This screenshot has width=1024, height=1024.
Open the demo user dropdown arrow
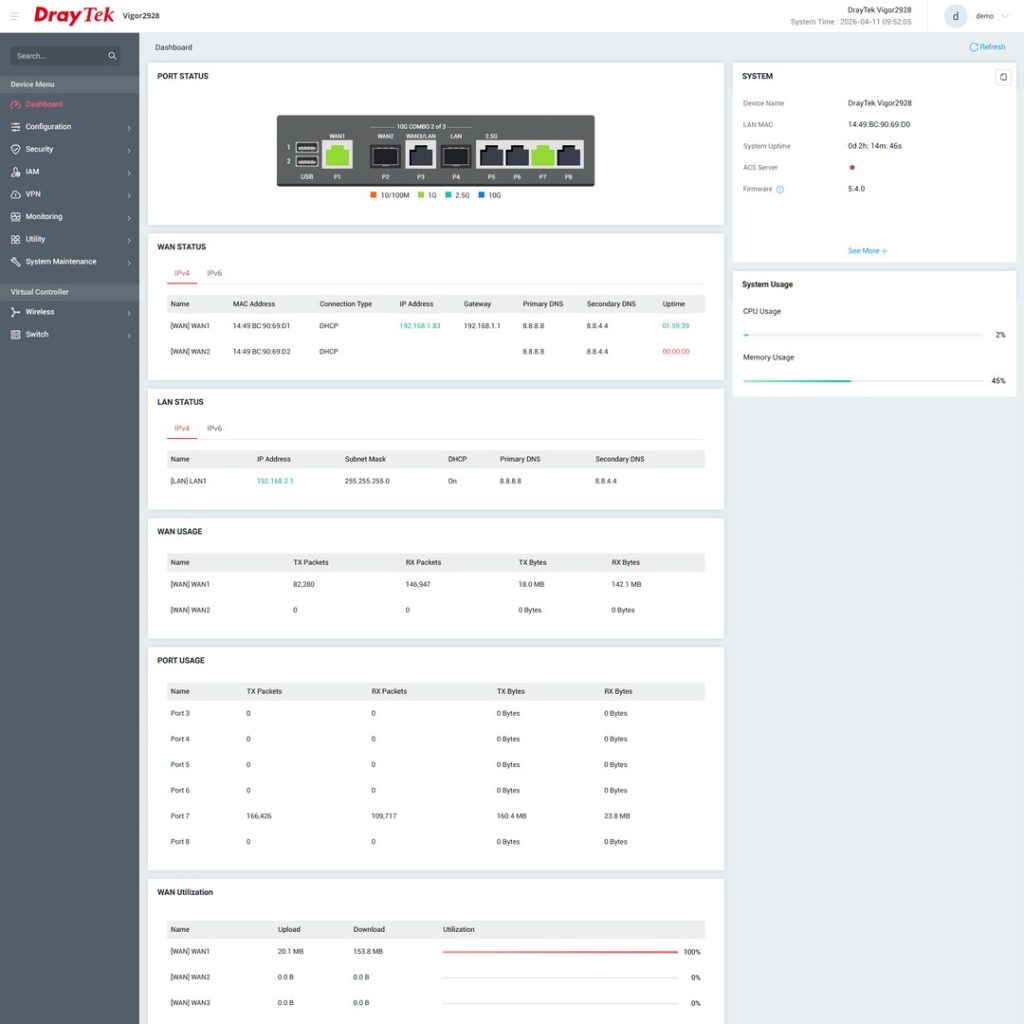pos(1004,16)
